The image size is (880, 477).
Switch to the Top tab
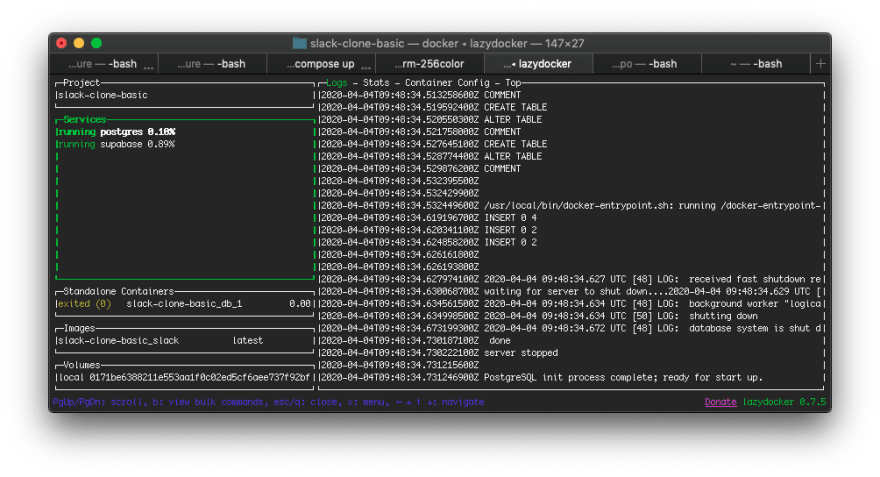point(513,82)
